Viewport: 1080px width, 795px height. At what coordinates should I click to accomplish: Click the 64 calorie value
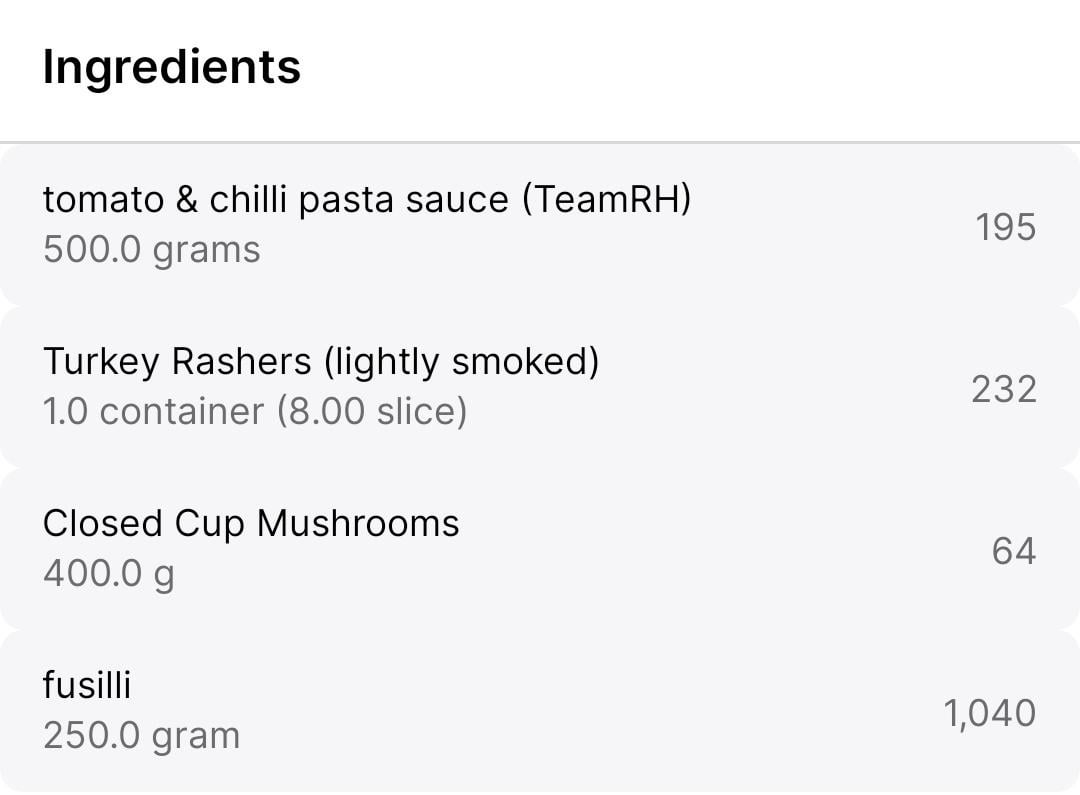[x=1014, y=550]
